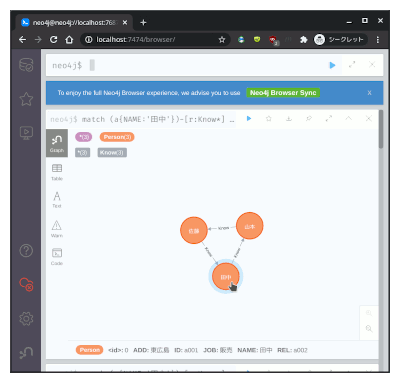This screenshot has width=400, height=383.
Task: Switch to Graph view
Action: [x=57, y=143]
